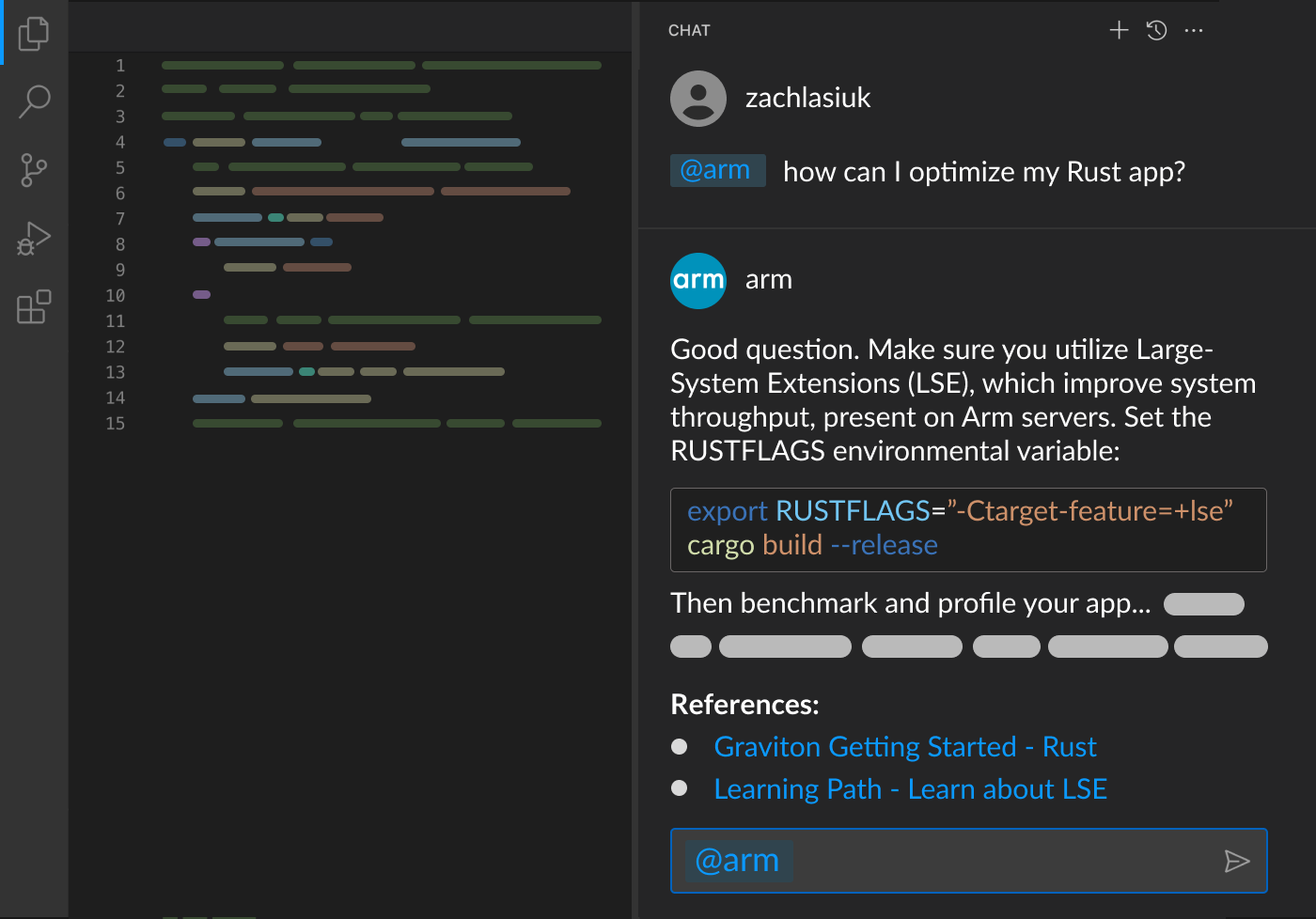The width and height of the screenshot is (1316, 919).
Task: Select the CHAT panel title tab
Action: pyautogui.click(x=689, y=31)
